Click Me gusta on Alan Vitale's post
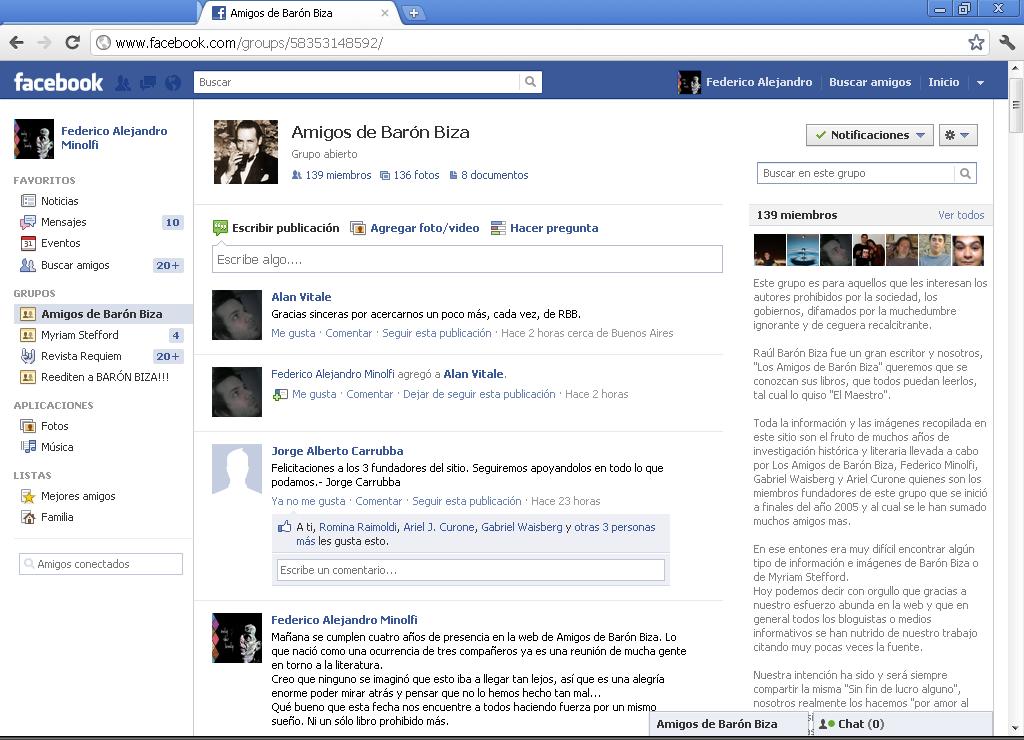Screen dimensions: 1024x740 [293, 333]
